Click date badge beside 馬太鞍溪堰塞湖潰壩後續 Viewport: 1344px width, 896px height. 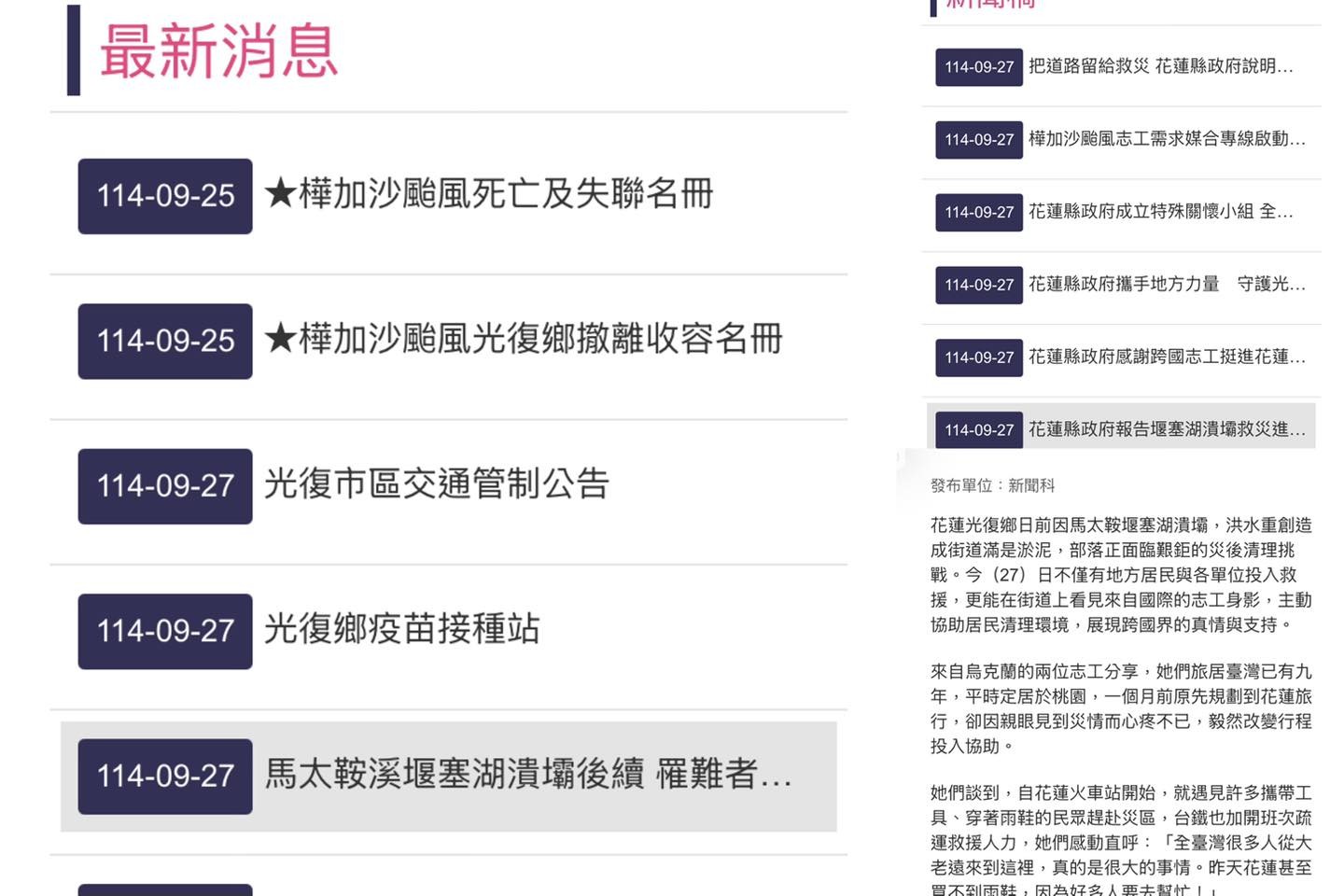click(x=165, y=777)
